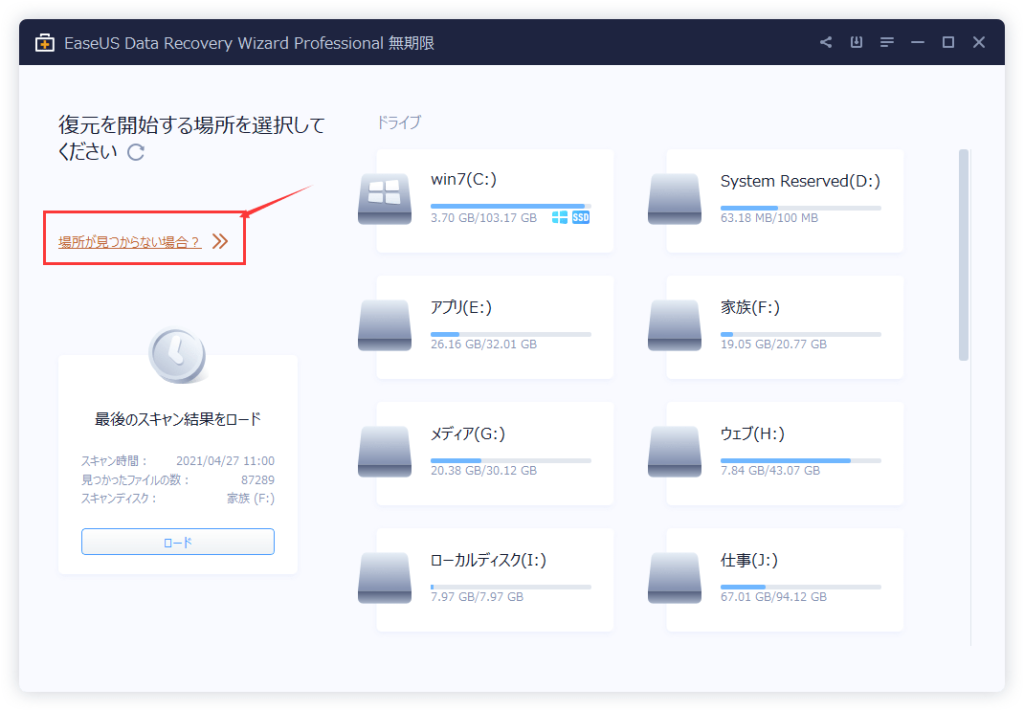Select the ローカルディスク(I:) drive

[495, 578]
